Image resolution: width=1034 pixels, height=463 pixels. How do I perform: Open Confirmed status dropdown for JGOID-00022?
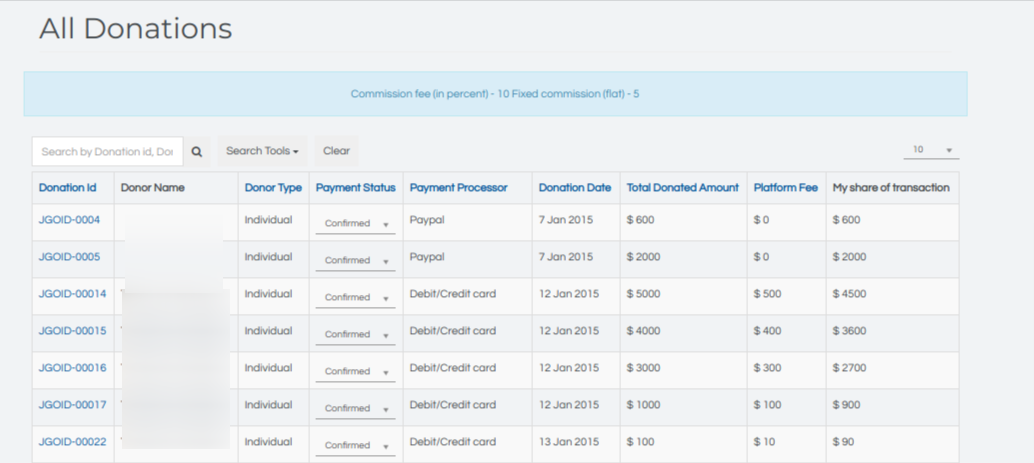(x=355, y=446)
